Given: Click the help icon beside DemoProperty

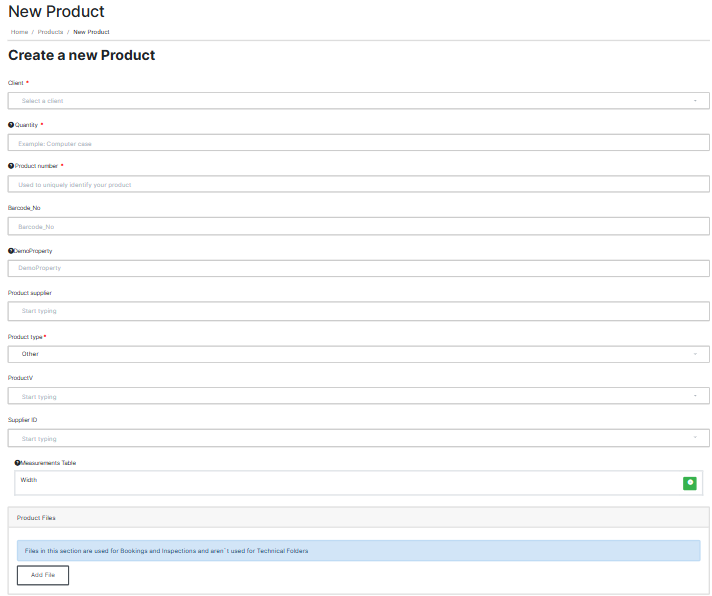Looking at the screenshot, I should (11, 251).
